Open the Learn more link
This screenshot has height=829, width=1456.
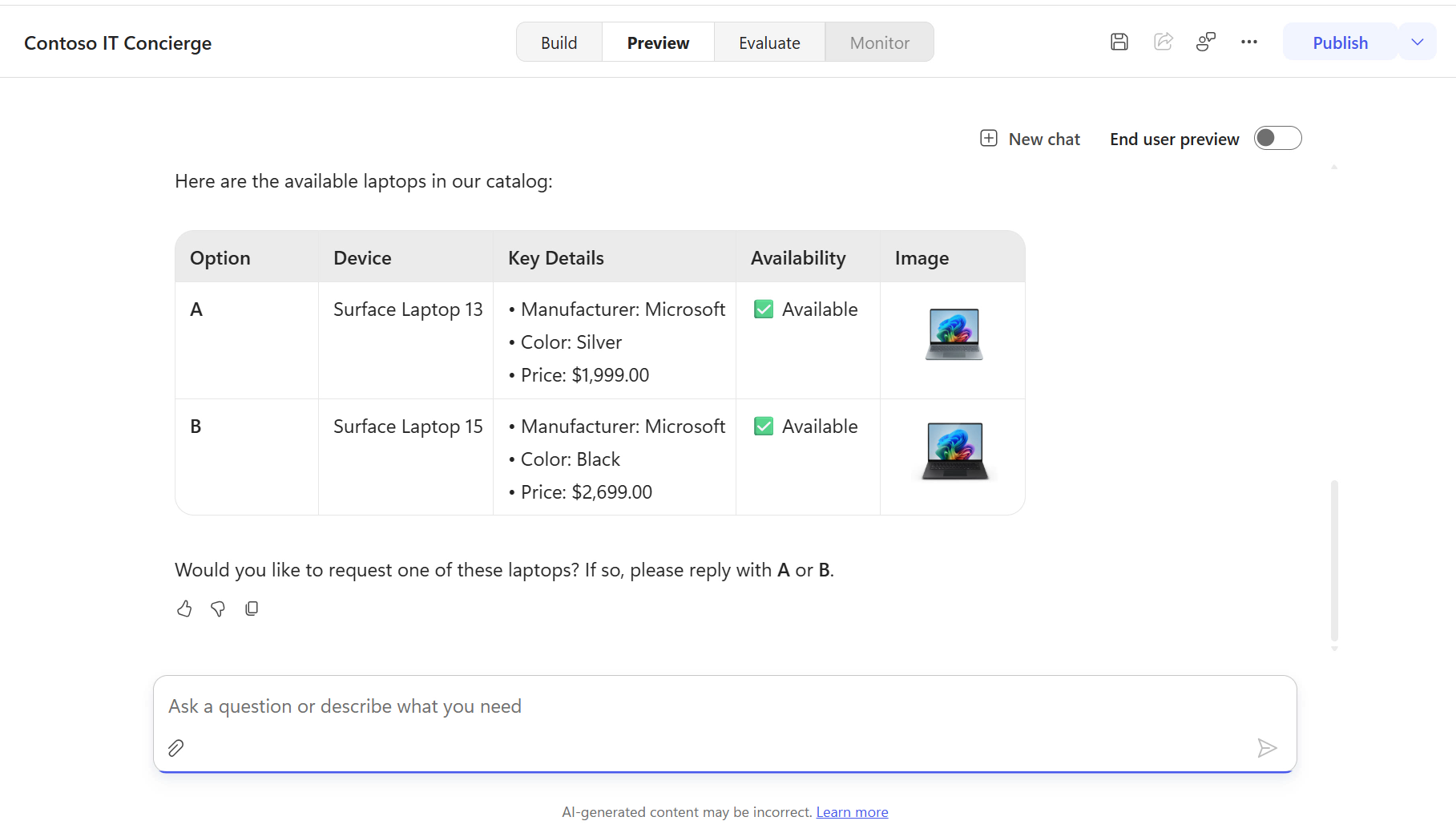(852, 812)
